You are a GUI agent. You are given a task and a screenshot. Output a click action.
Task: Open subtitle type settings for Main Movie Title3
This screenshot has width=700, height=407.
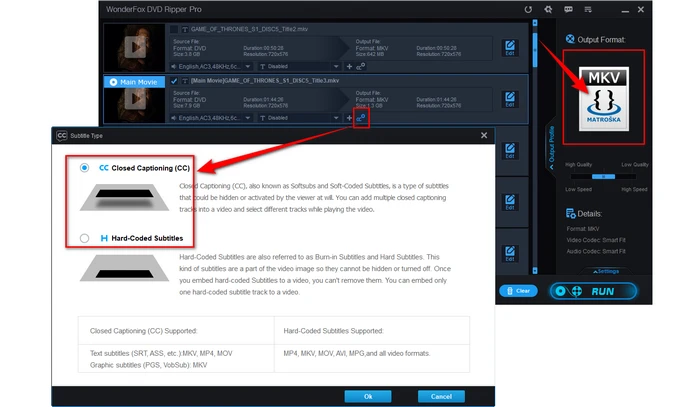point(361,118)
